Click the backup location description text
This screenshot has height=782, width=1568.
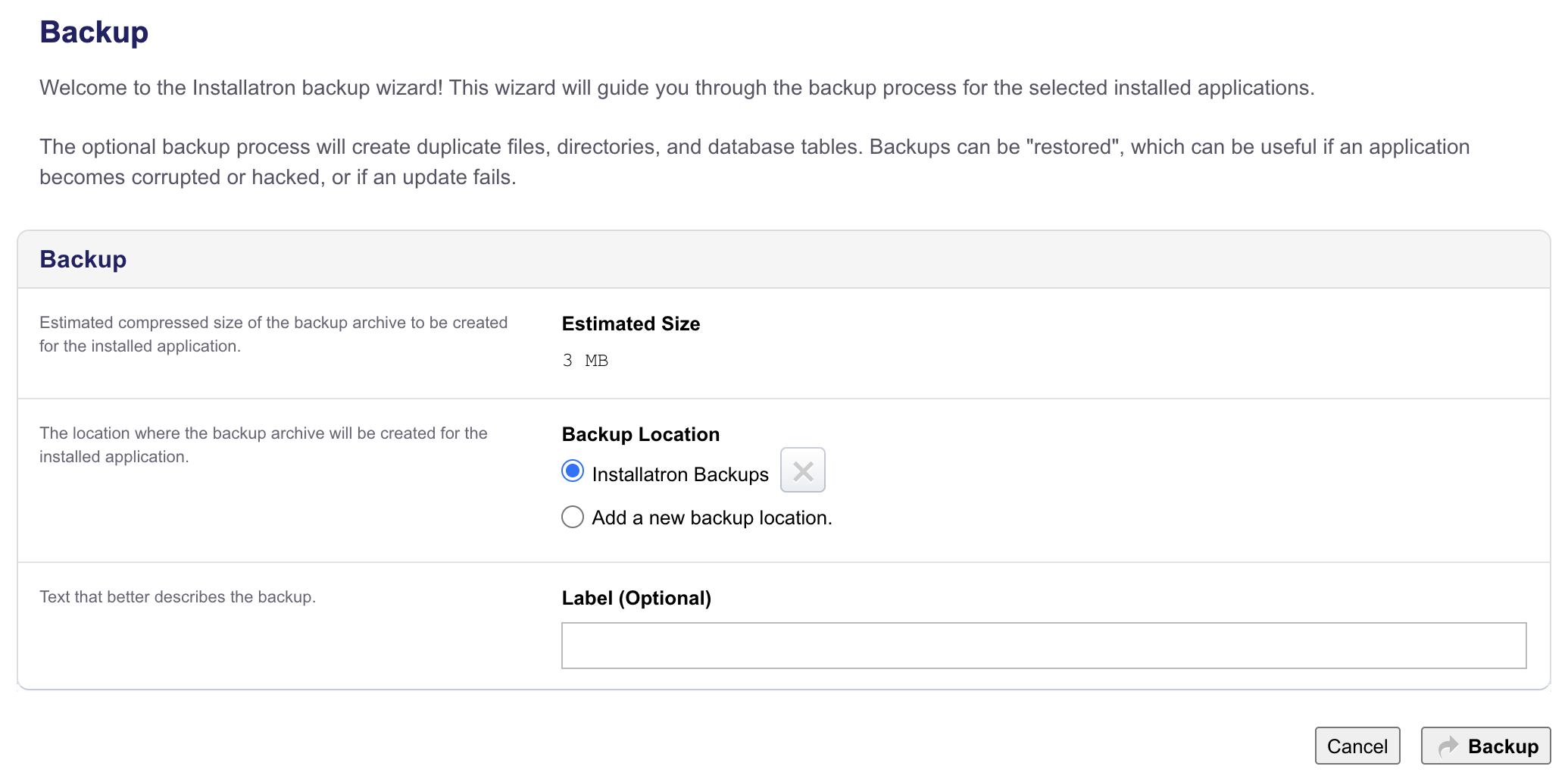[264, 444]
